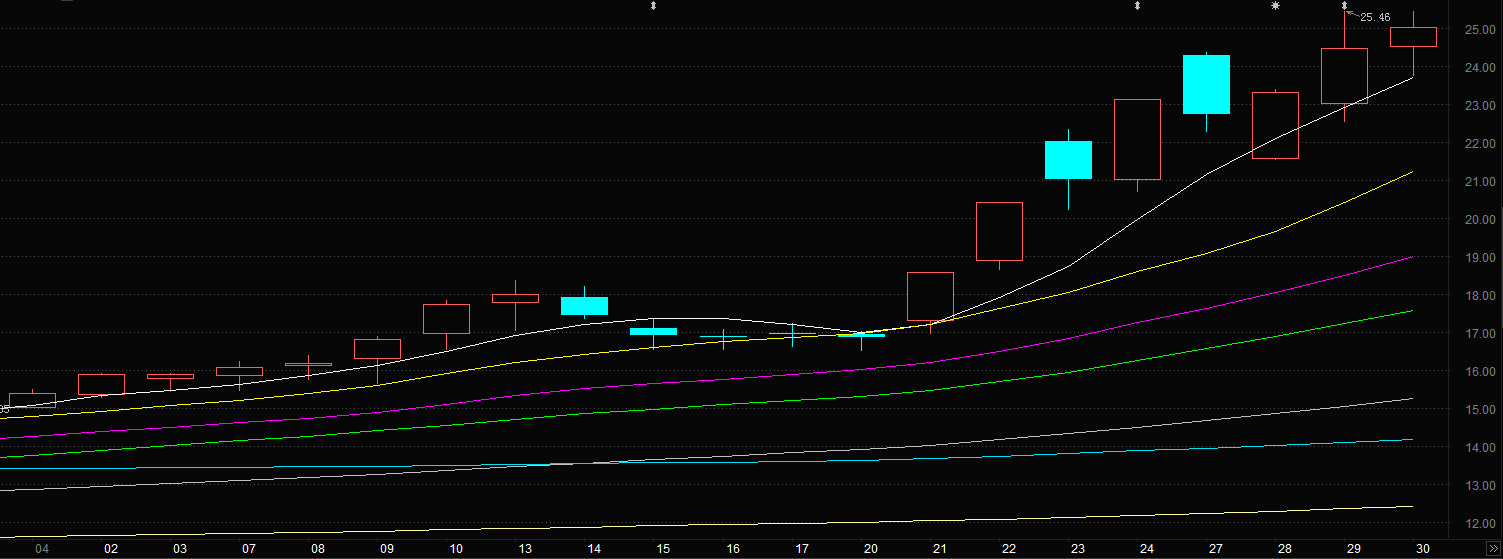
Task: Click the up-down arrow marker above the 24 candle
Action: click(x=1137, y=6)
